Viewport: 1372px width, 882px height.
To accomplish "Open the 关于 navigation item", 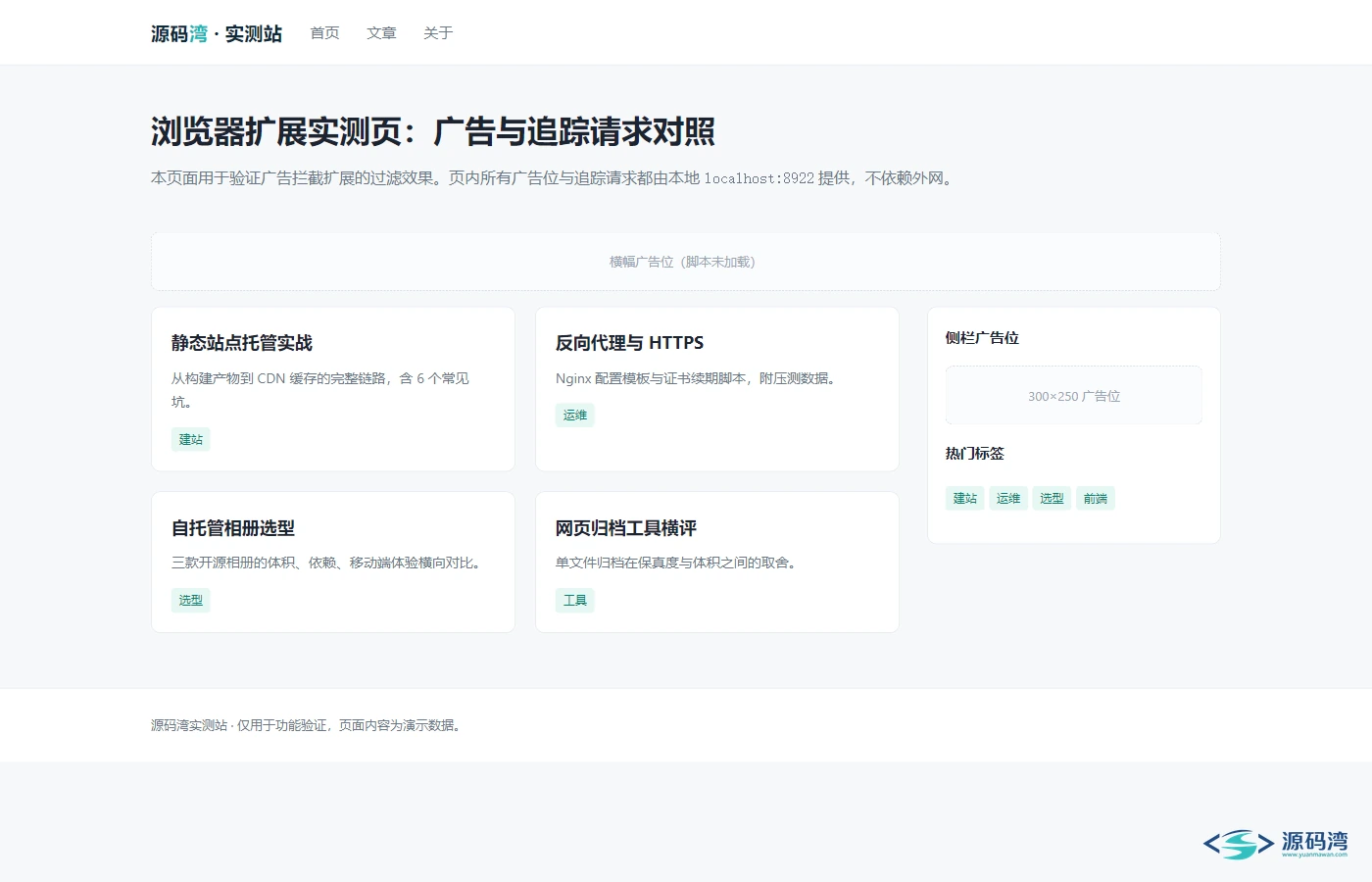I will [438, 33].
